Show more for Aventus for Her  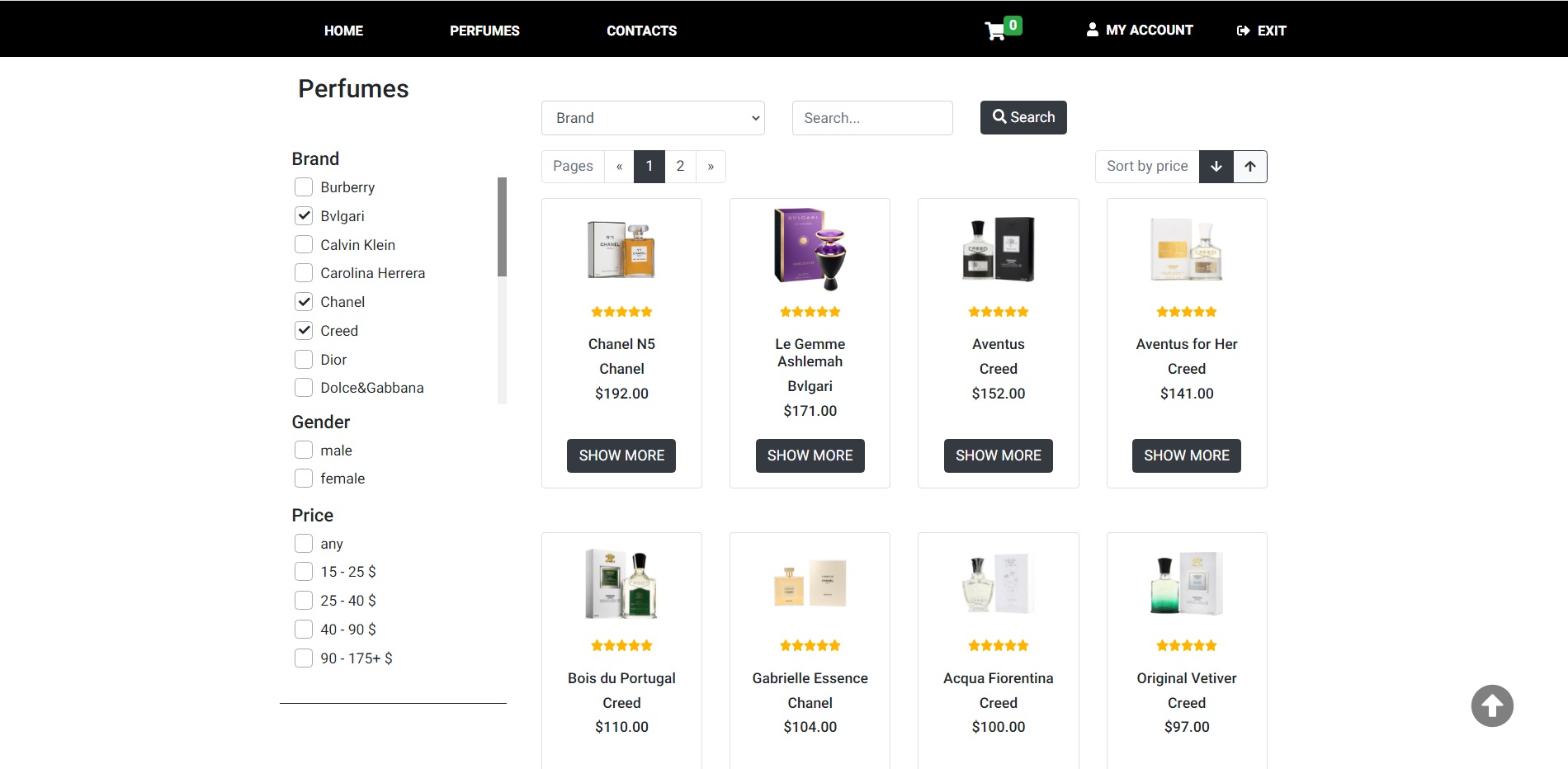(1187, 455)
